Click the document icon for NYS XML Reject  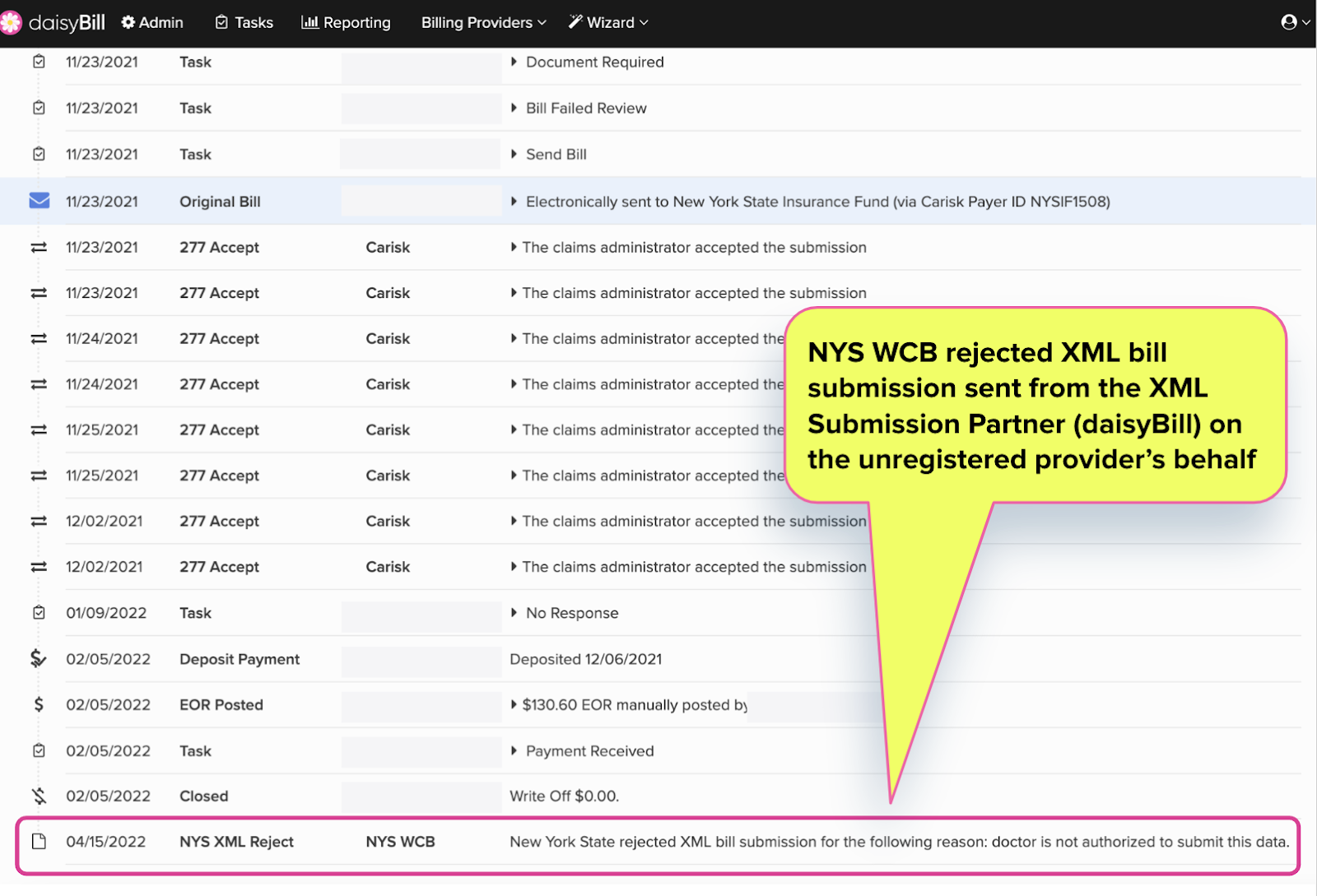click(x=39, y=842)
